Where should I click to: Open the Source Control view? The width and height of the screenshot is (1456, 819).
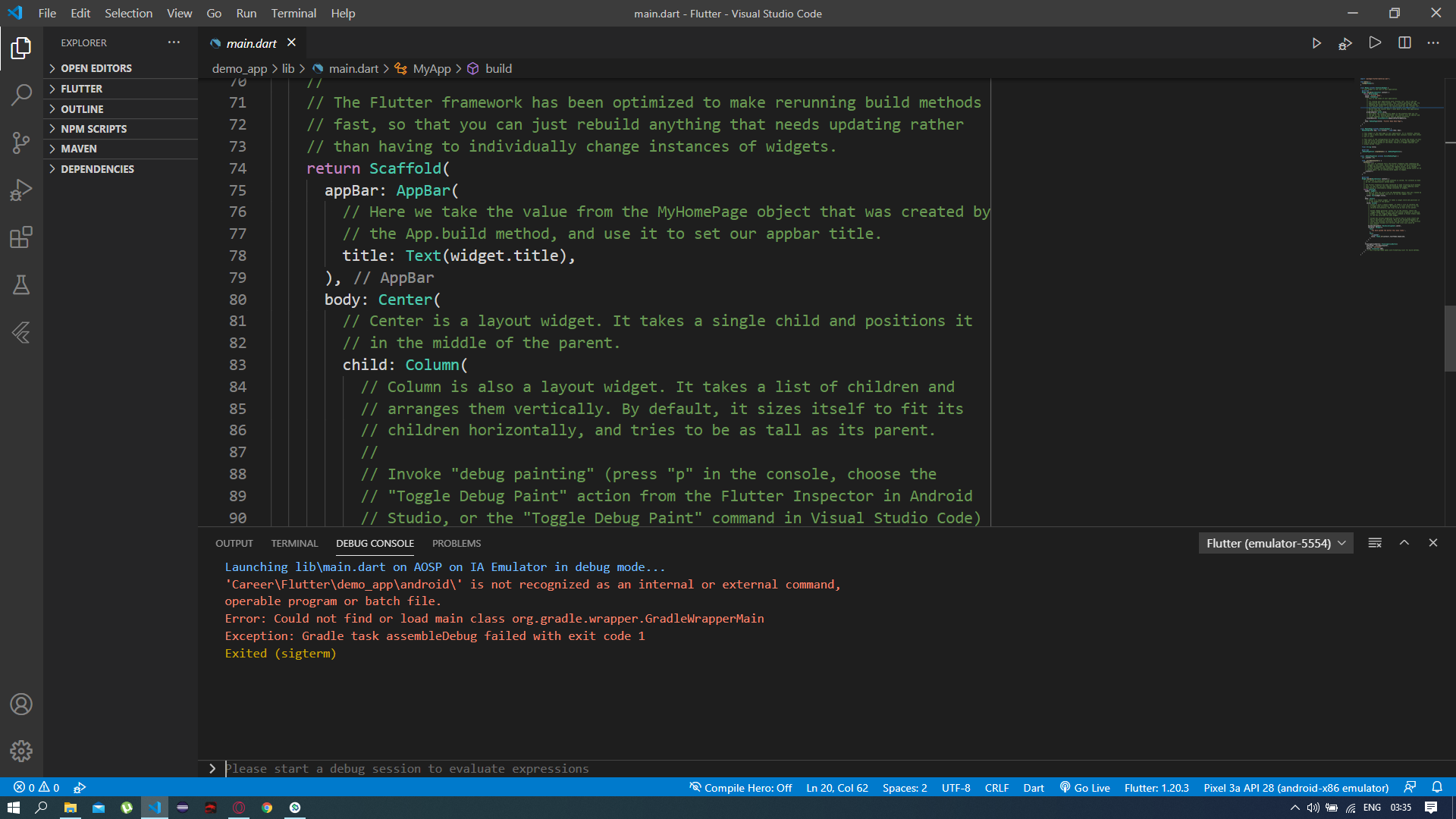21,143
